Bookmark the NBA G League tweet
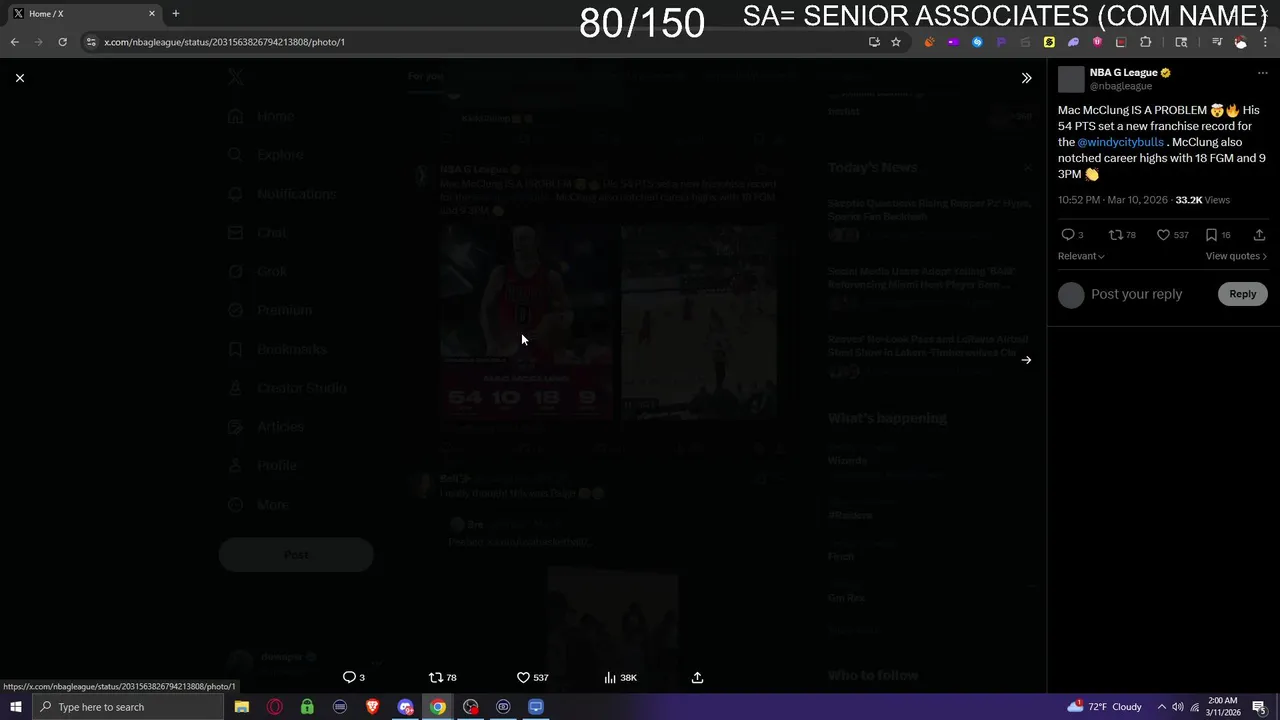 pos(1211,235)
